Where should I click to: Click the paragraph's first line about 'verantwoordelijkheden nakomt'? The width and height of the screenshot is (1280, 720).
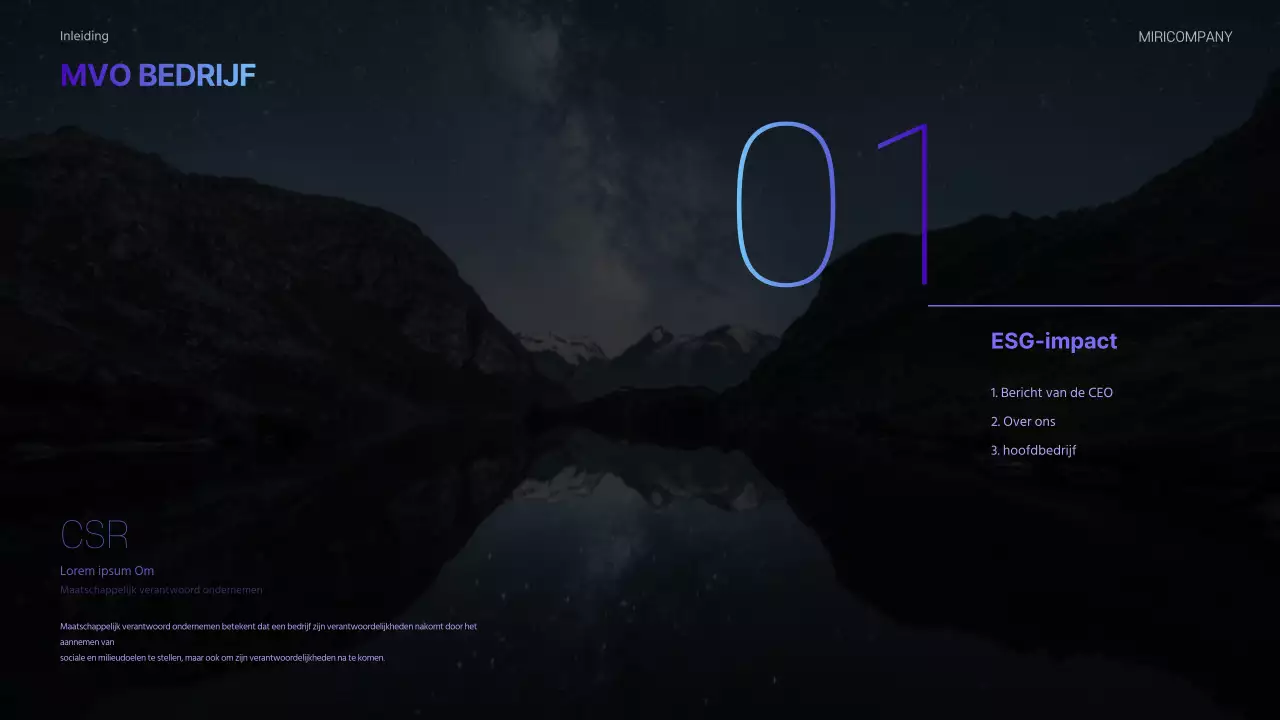pyautogui.click(x=268, y=626)
